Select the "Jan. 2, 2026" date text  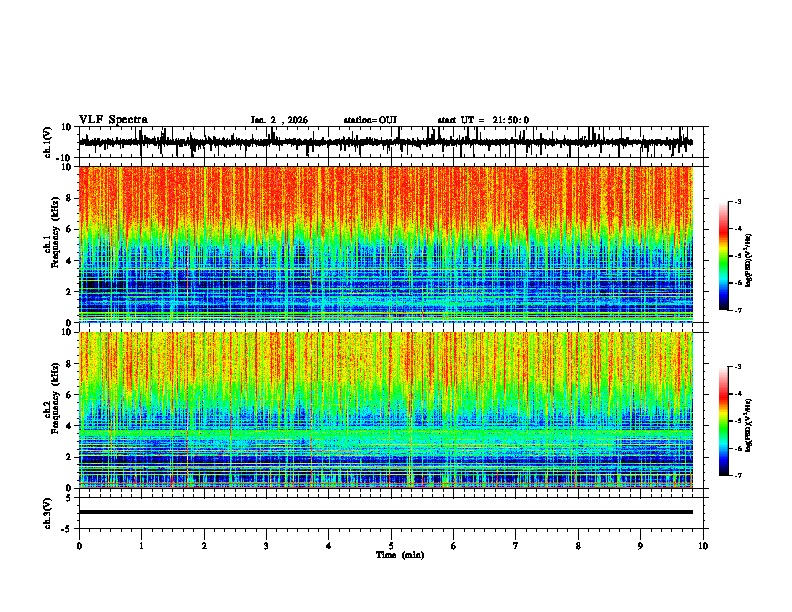click(279, 120)
